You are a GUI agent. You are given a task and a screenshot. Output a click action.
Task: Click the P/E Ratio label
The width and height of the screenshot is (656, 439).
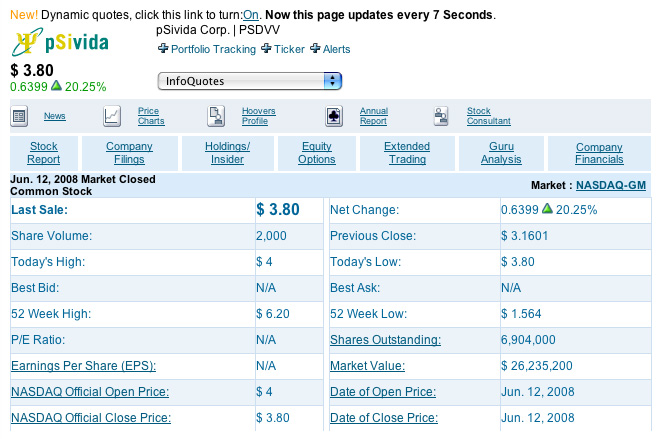[38, 340]
